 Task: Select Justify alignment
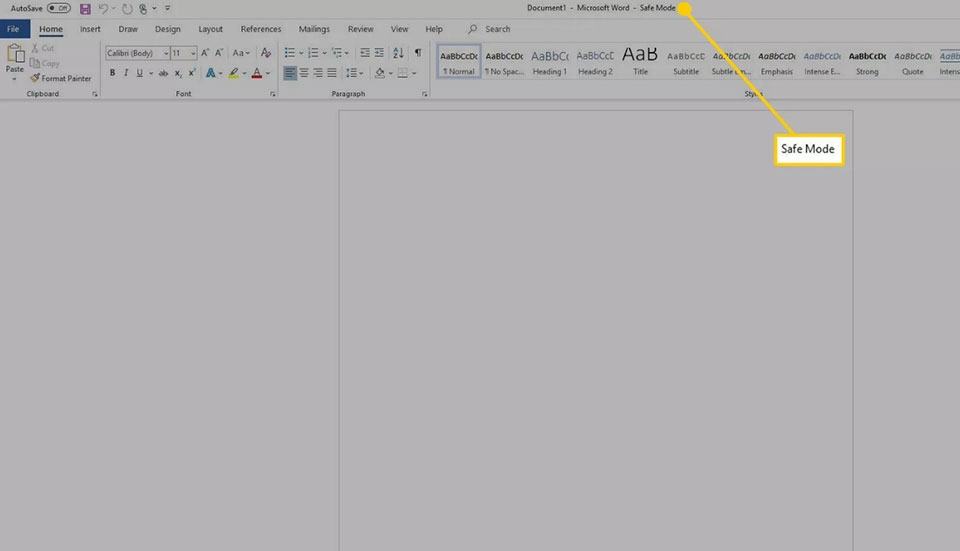332,73
